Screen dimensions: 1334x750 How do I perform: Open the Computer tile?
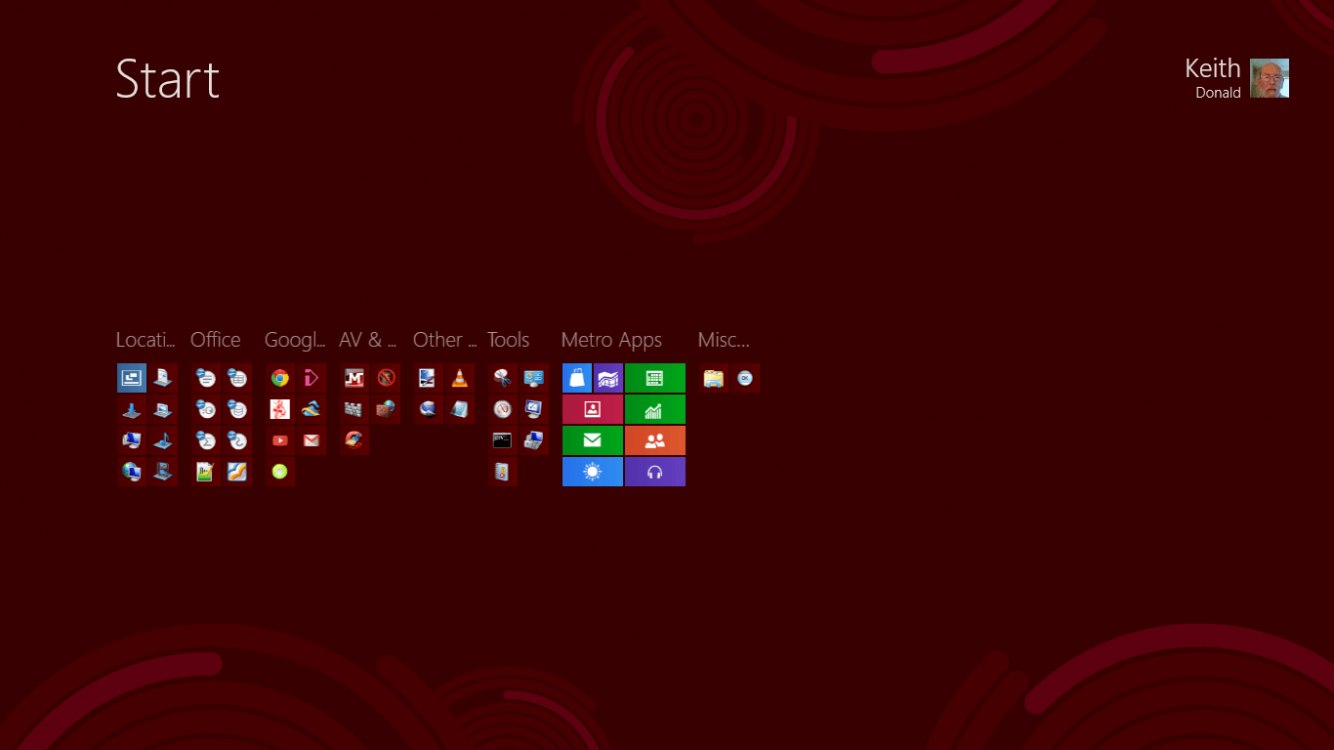(x=132, y=440)
